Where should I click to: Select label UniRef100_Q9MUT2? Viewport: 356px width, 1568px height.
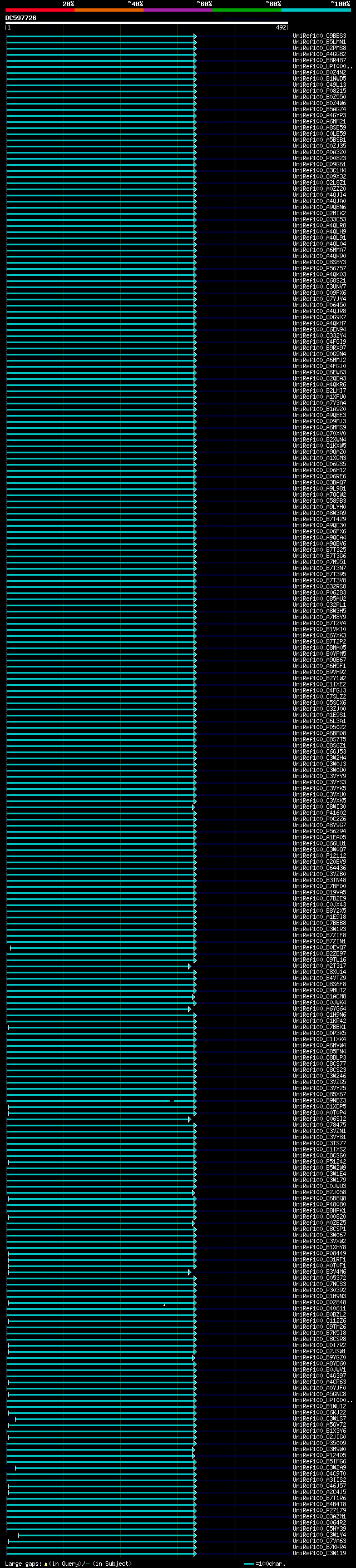click(x=319, y=990)
